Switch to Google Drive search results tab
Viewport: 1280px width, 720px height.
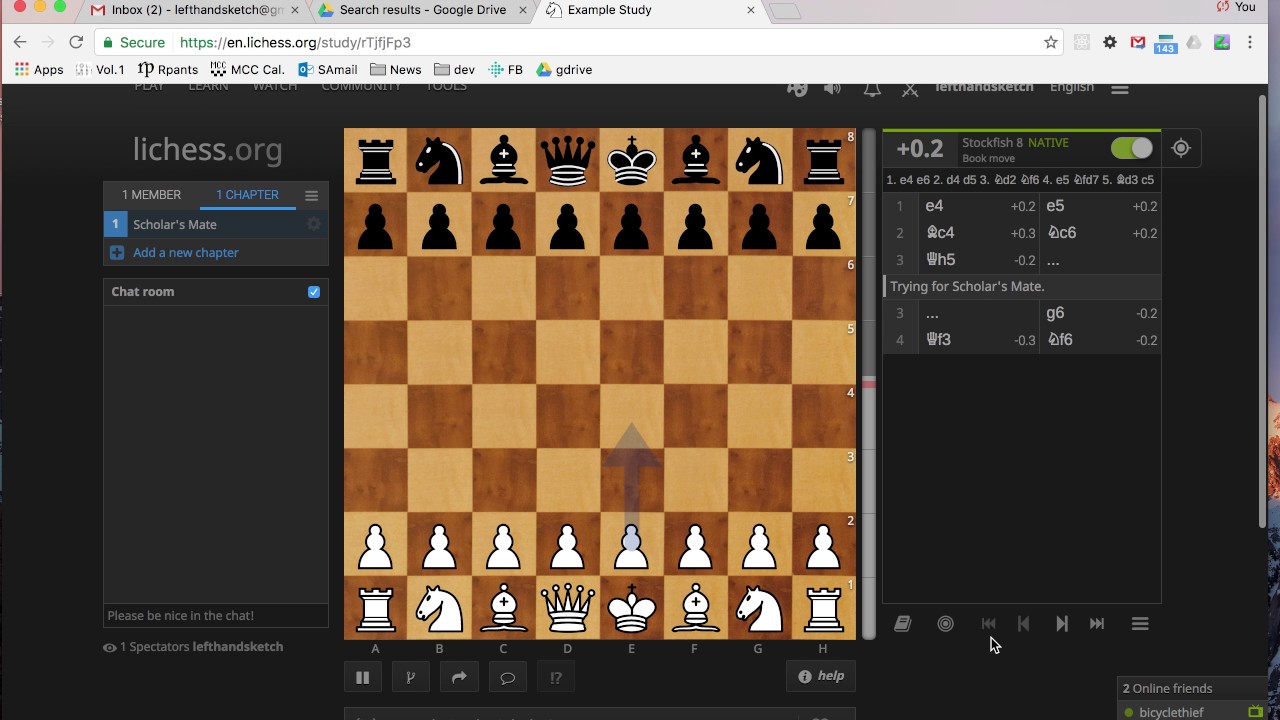(x=422, y=10)
